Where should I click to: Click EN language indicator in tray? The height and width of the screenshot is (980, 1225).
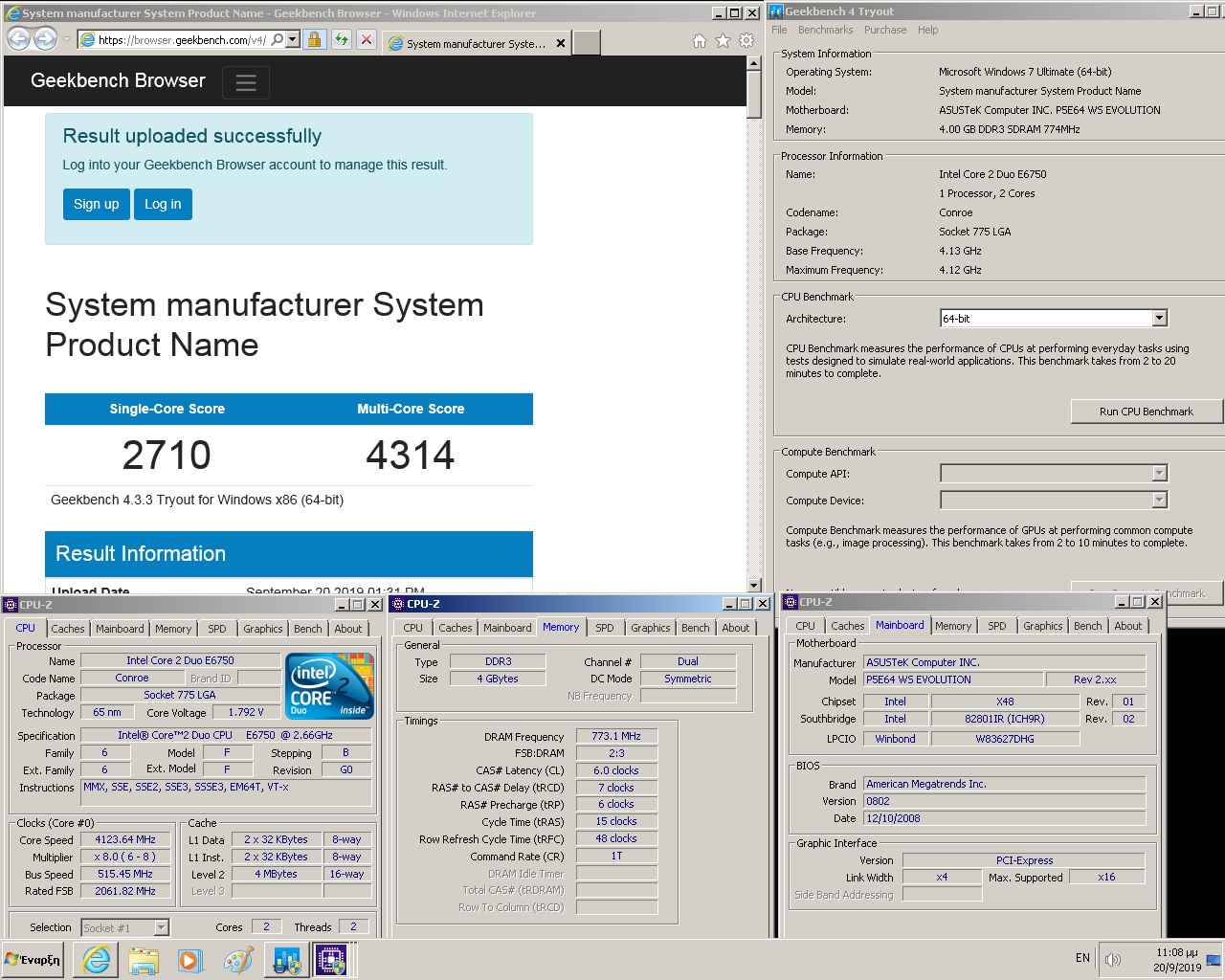pyautogui.click(x=1082, y=958)
